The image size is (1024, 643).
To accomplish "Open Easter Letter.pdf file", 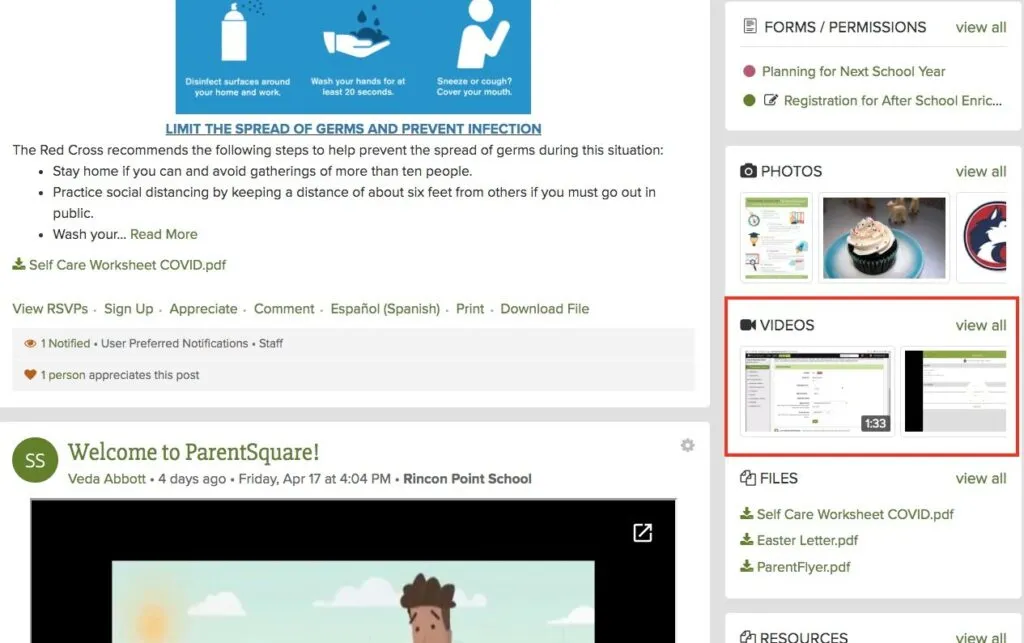I will (x=807, y=540).
